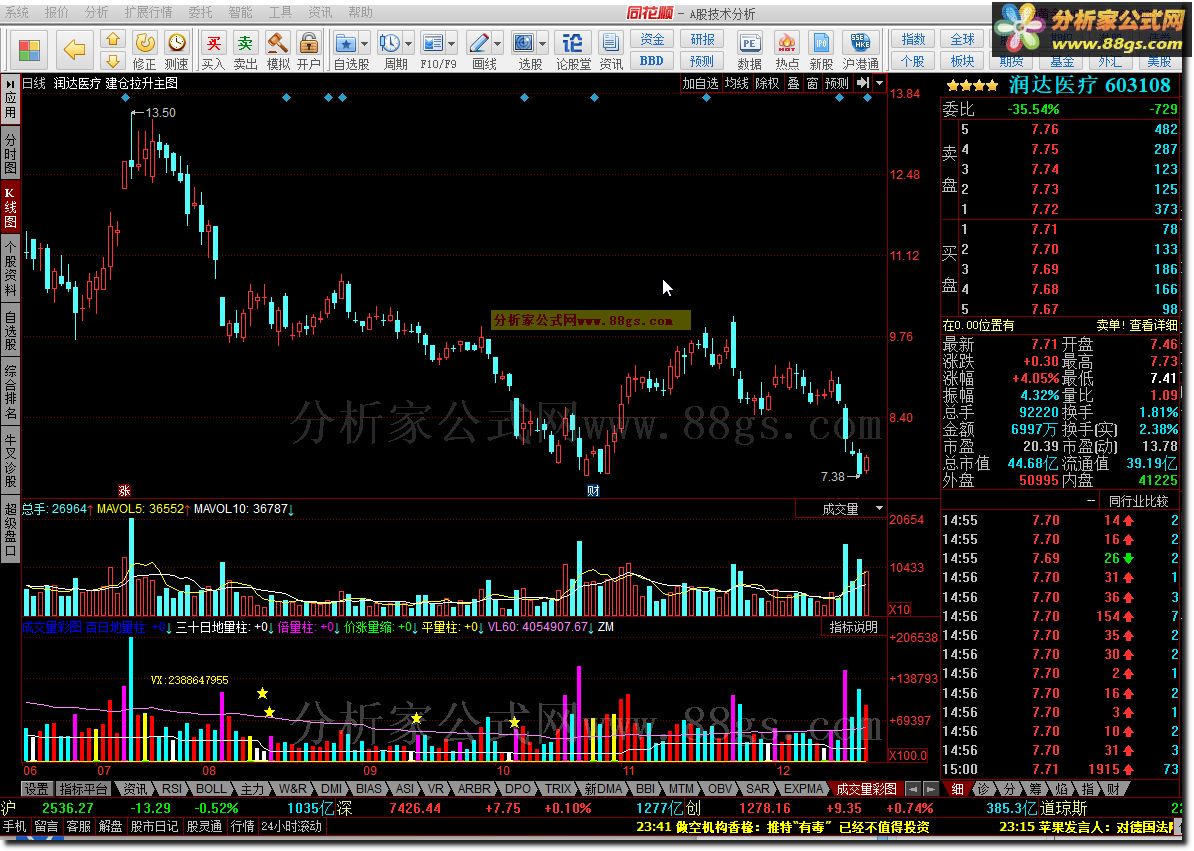The height and width of the screenshot is (851, 1194).
Task: Switch to the EXPMA indicator tab
Action: pos(803,789)
